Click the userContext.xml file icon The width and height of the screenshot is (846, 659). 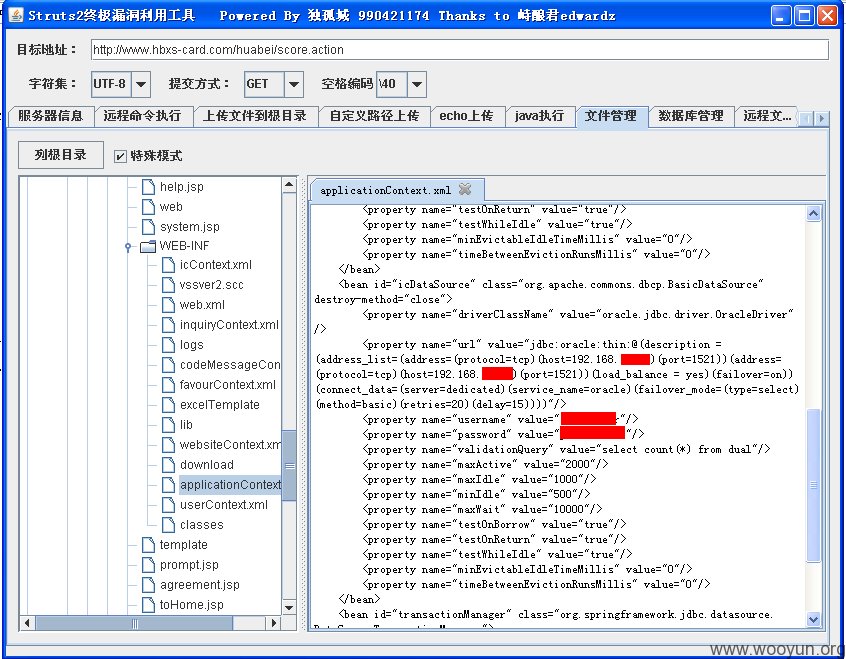[x=168, y=505]
